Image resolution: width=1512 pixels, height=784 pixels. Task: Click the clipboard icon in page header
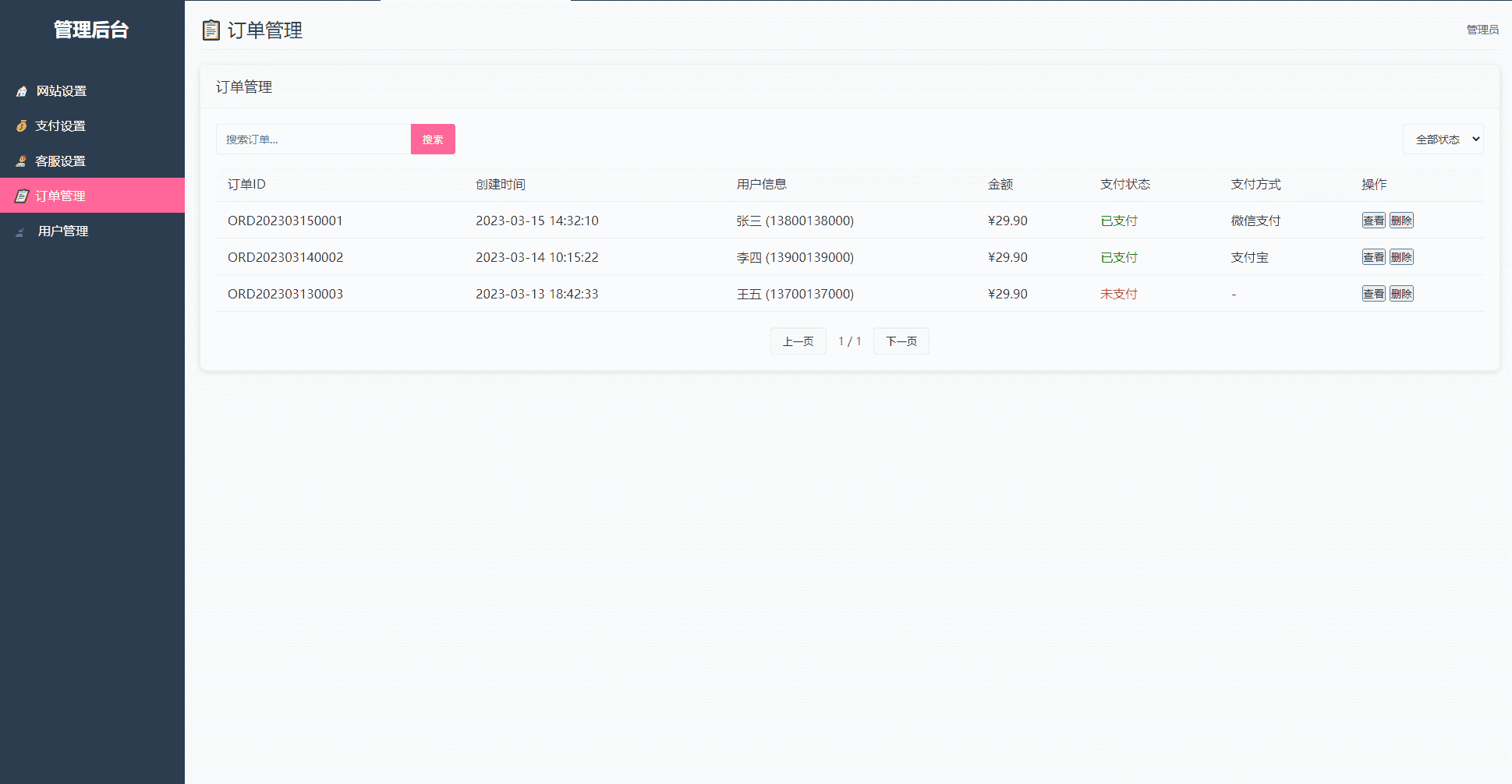[211, 30]
